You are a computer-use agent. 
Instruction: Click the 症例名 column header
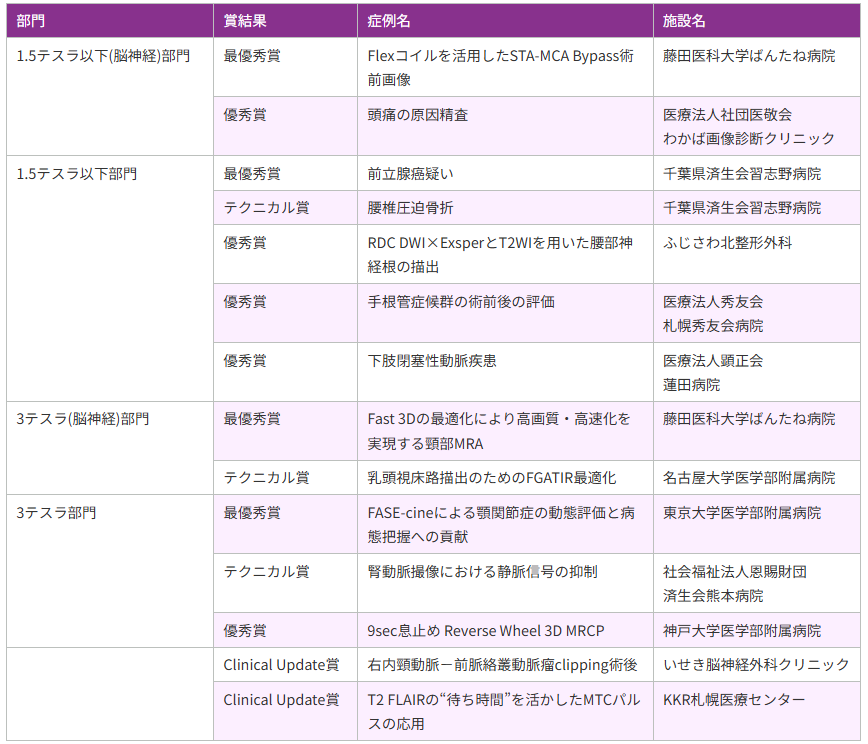click(389, 21)
